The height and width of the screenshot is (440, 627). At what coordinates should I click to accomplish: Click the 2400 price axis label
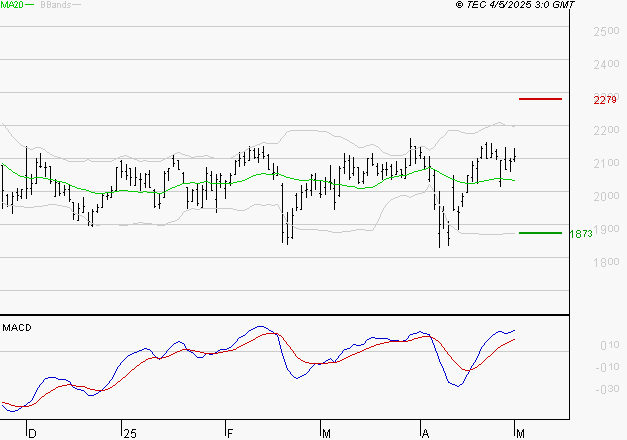pyautogui.click(x=606, y=64)
